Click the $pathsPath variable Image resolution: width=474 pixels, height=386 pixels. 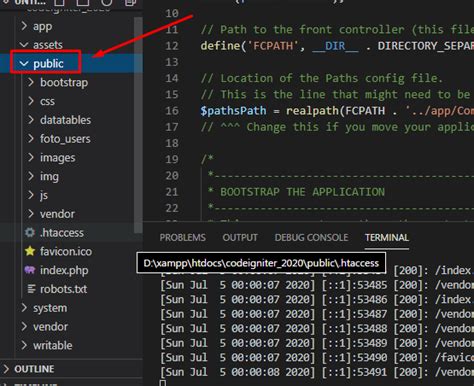tap(233, 111)
